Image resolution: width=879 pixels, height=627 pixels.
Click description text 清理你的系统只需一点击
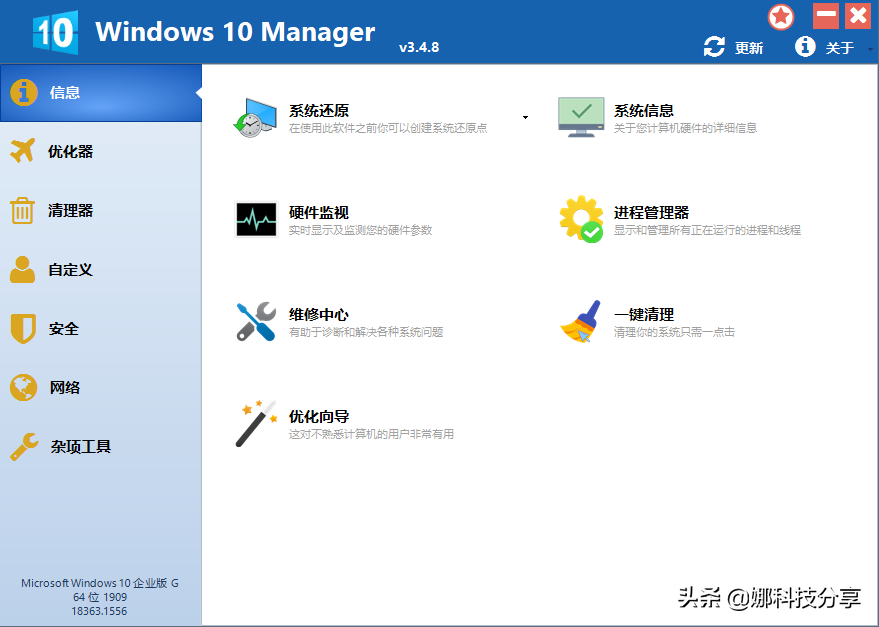click(x=674, y=333)
